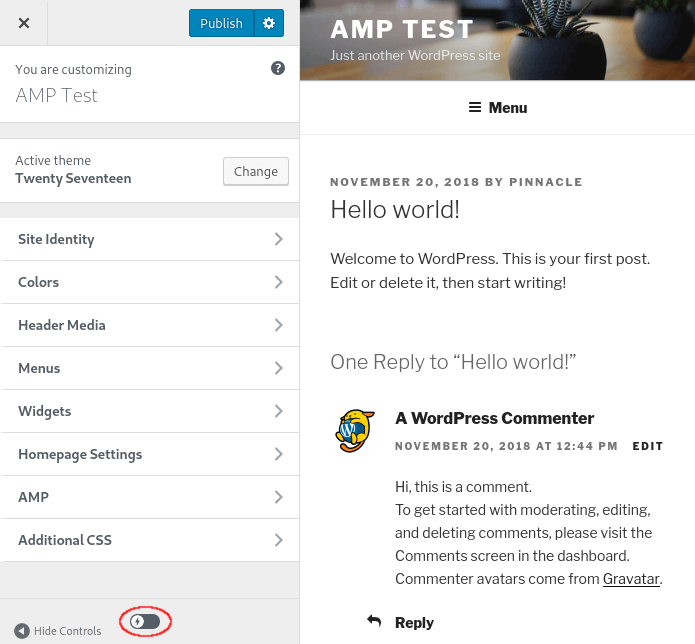Expand Additional CSS via its chevron
Viewport: 695px width, 644px height.
pyautogui.click(x=278, y=540)
